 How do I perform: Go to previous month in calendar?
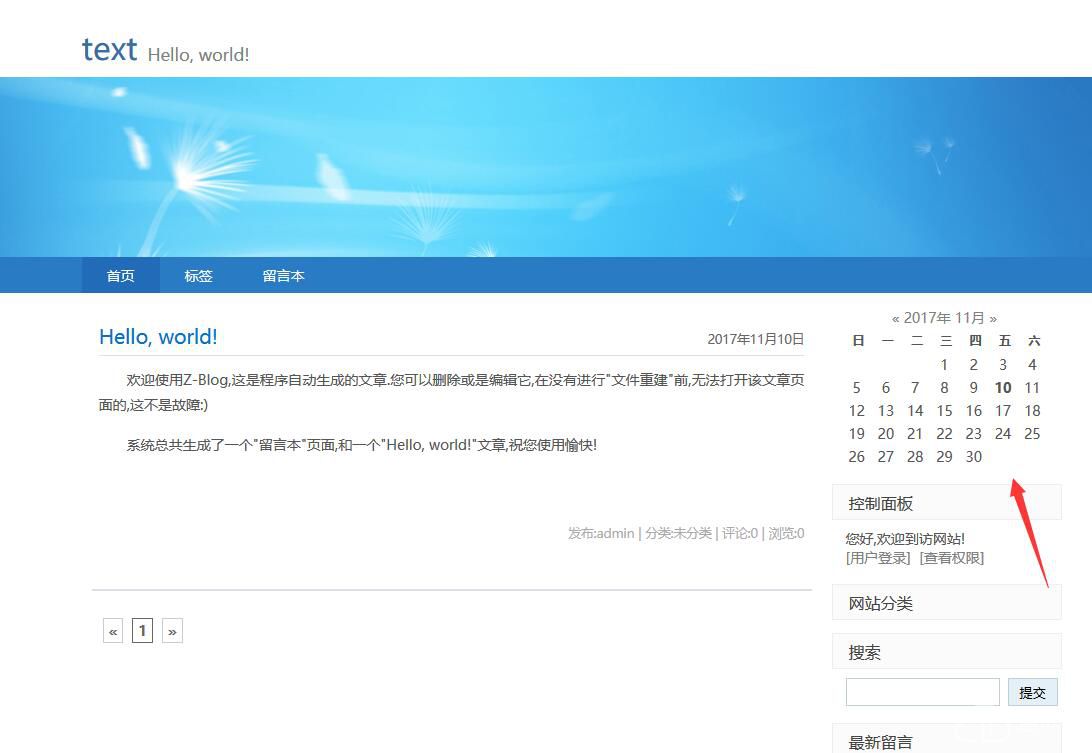pyautogui.click(x=896, y=318)
